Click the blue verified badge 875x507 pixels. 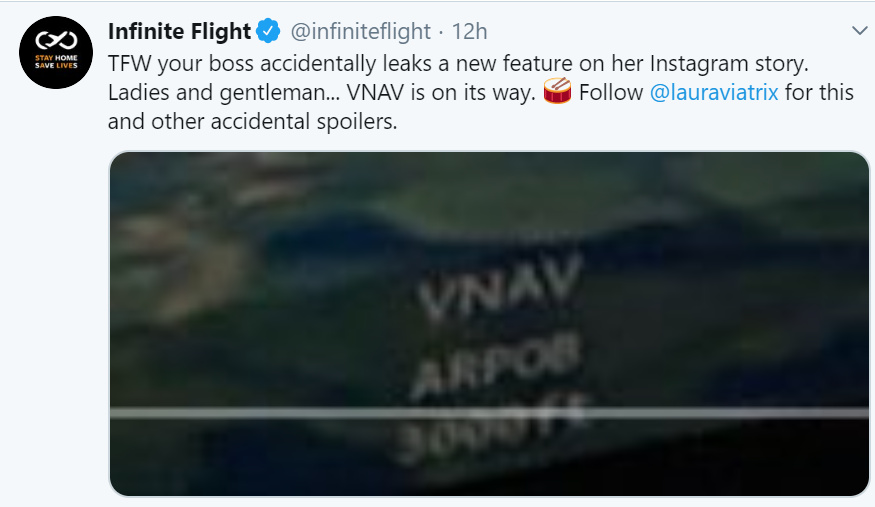[x=268, y=32]
